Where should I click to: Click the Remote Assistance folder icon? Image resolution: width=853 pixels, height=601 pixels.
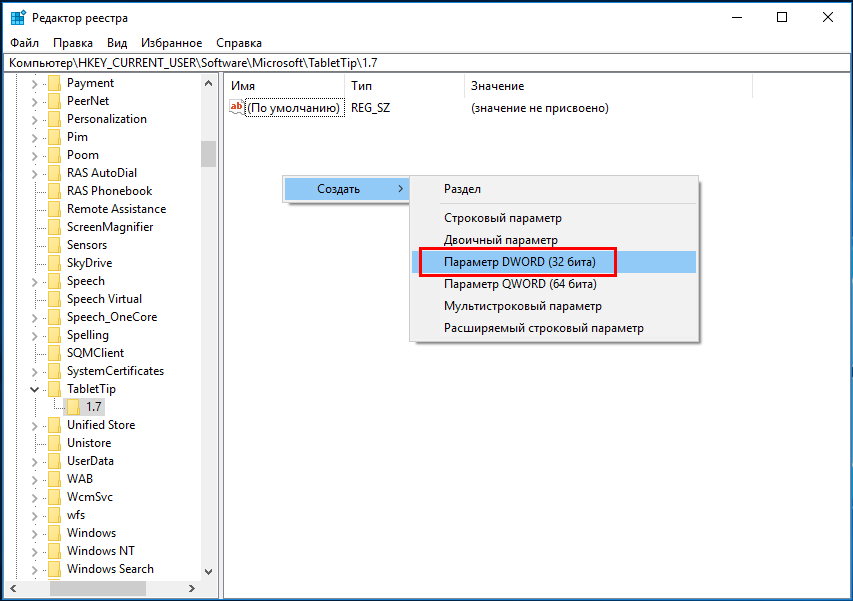54,209
